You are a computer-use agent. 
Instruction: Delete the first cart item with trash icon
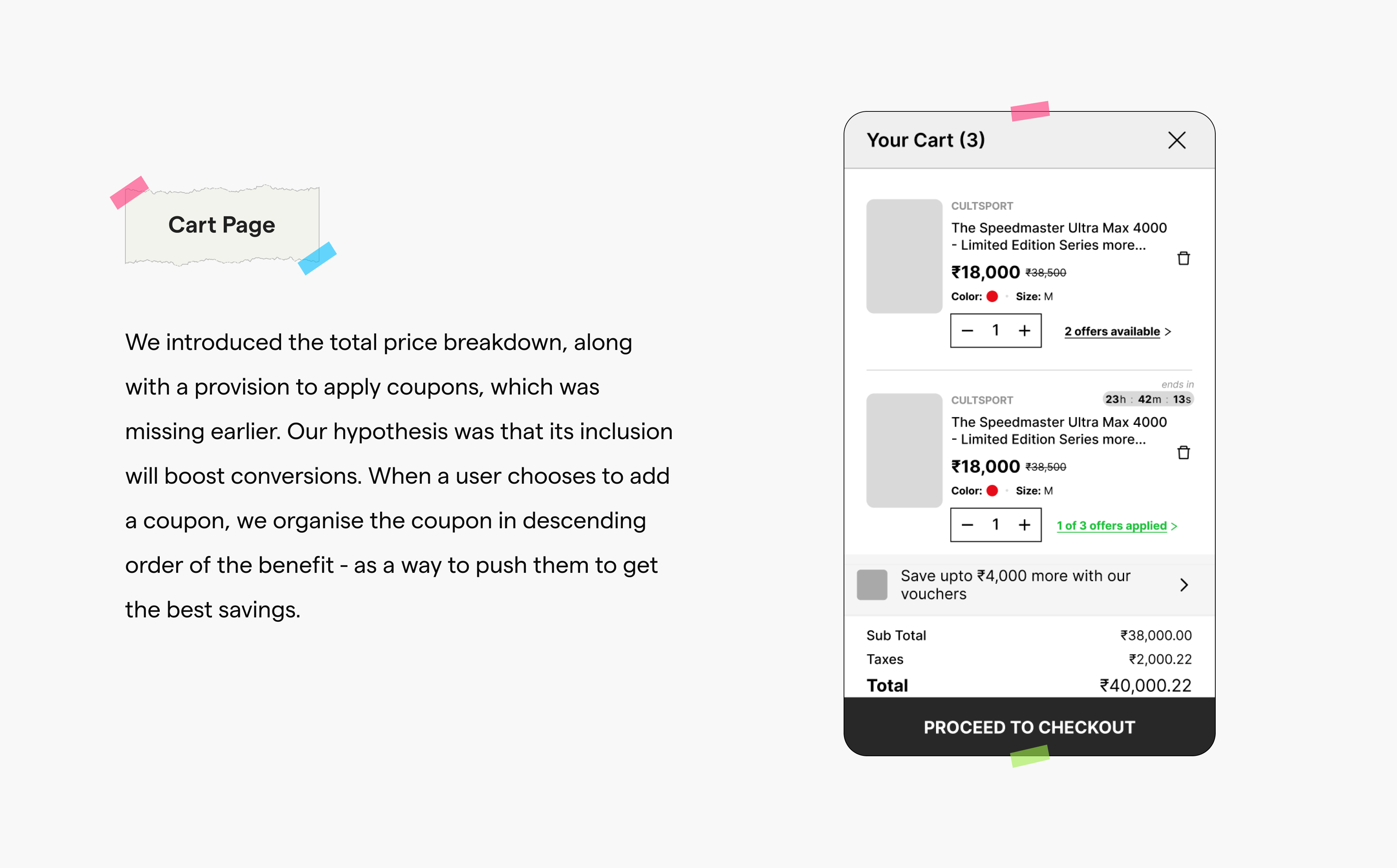tap(1183, 258)
